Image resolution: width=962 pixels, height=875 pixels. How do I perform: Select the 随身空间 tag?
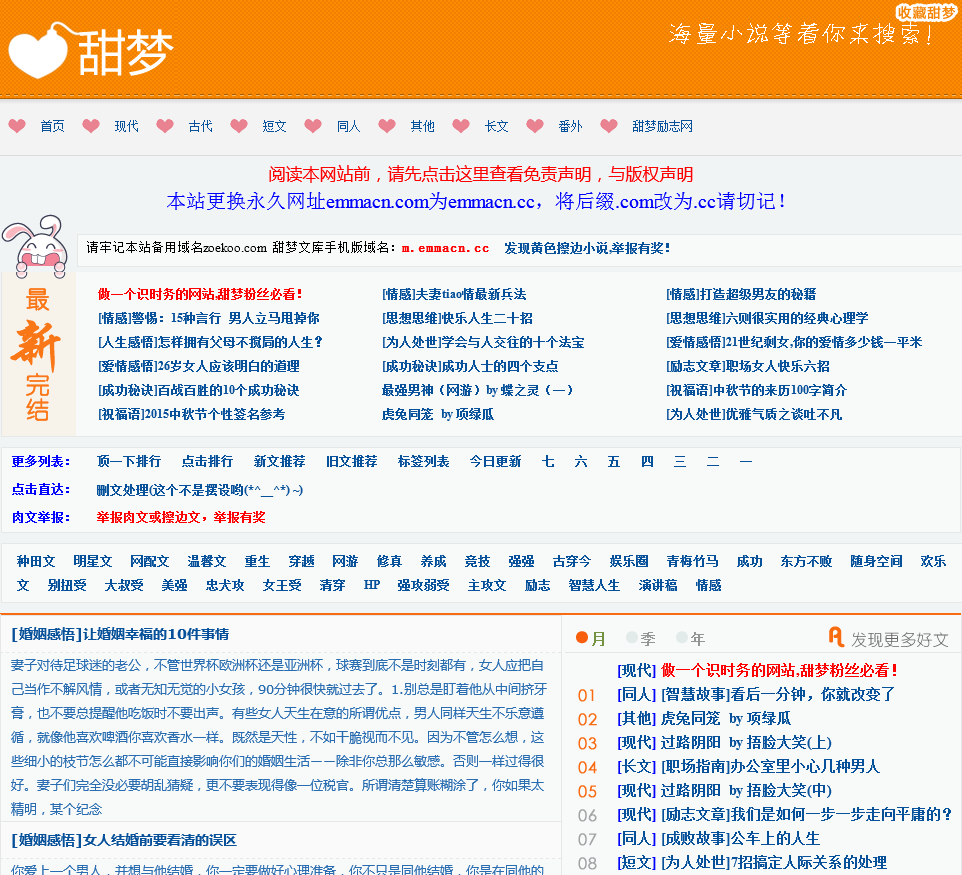click(x=876, y=561)
